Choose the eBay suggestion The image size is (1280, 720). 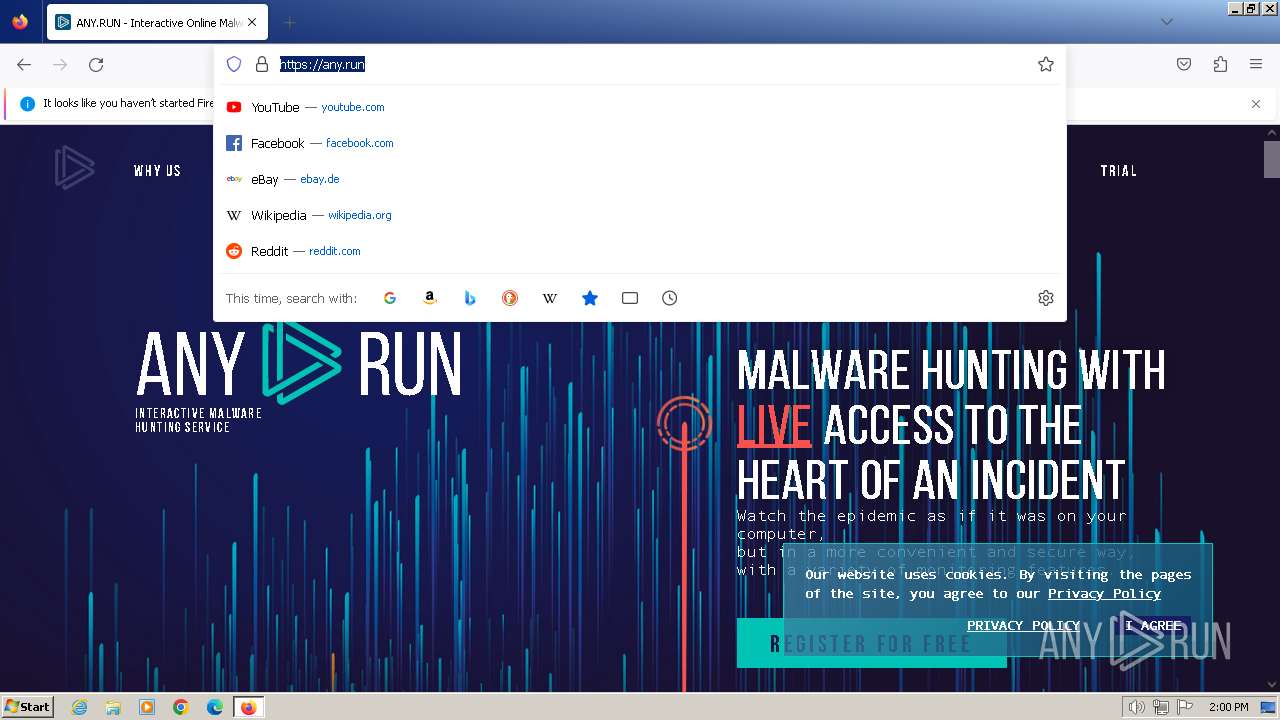coord(640,179)
